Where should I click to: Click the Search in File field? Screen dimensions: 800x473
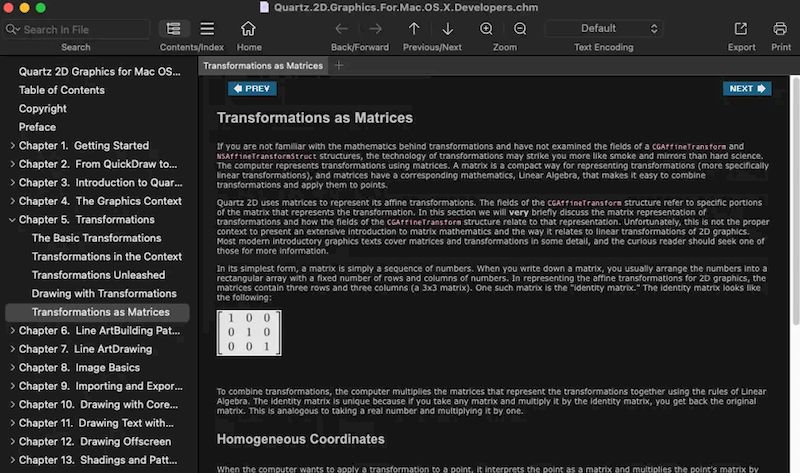pos(76,30)
